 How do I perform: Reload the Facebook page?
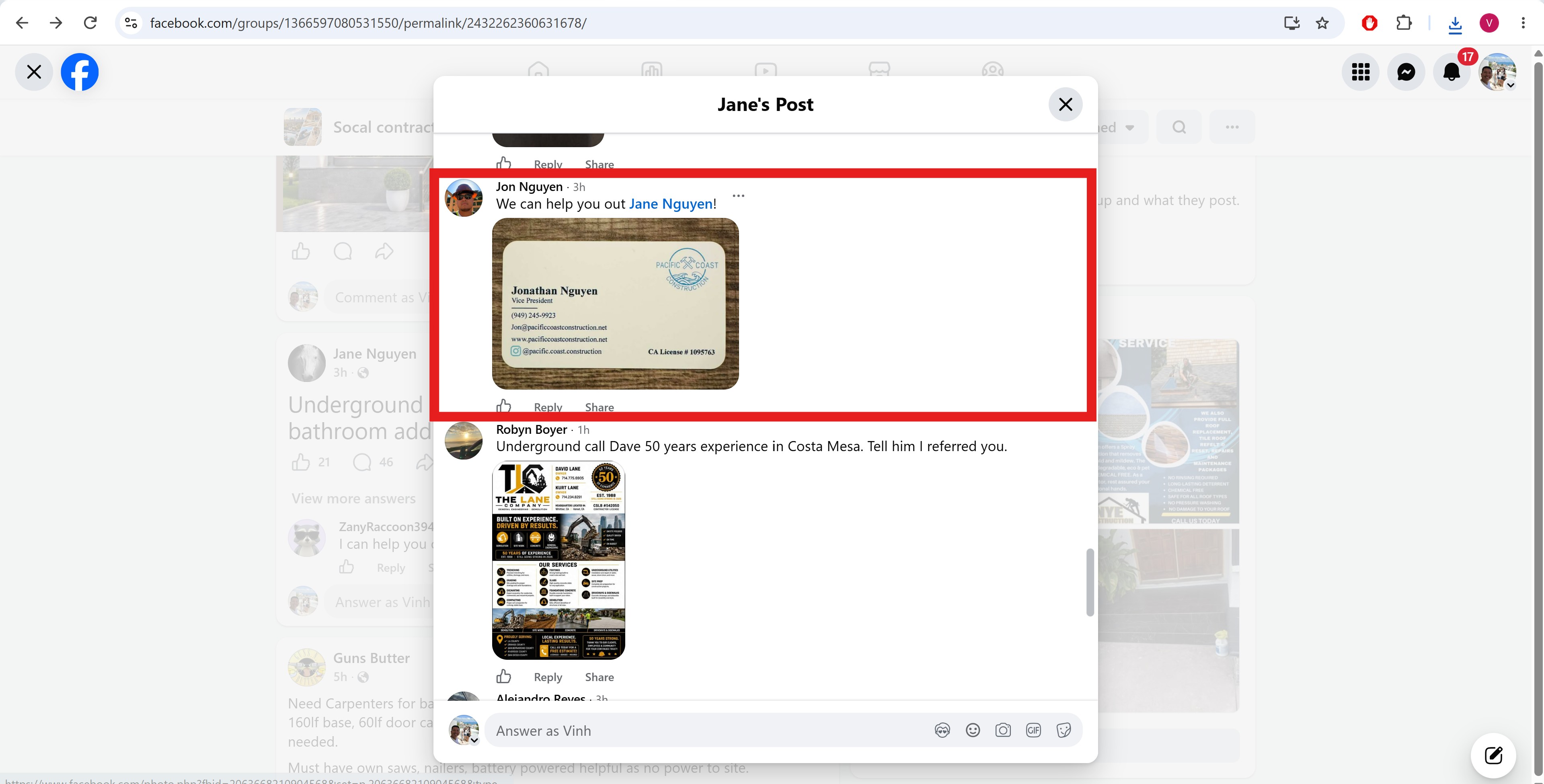coord(90,23)
